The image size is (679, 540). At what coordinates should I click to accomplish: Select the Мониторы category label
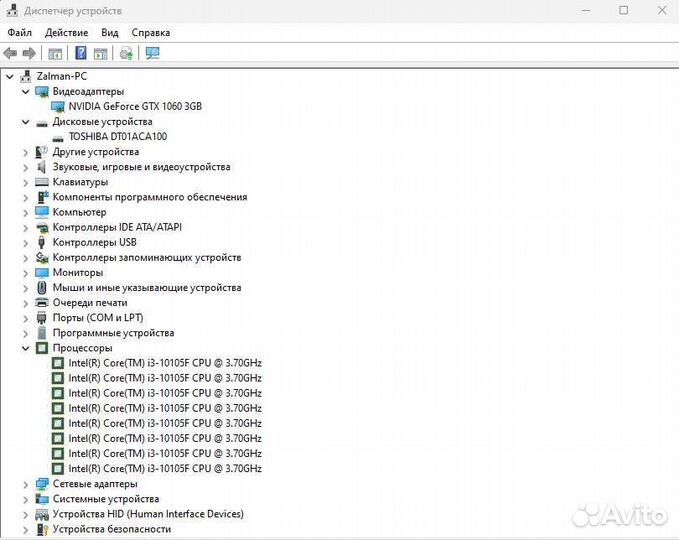[x=77, y=272]
